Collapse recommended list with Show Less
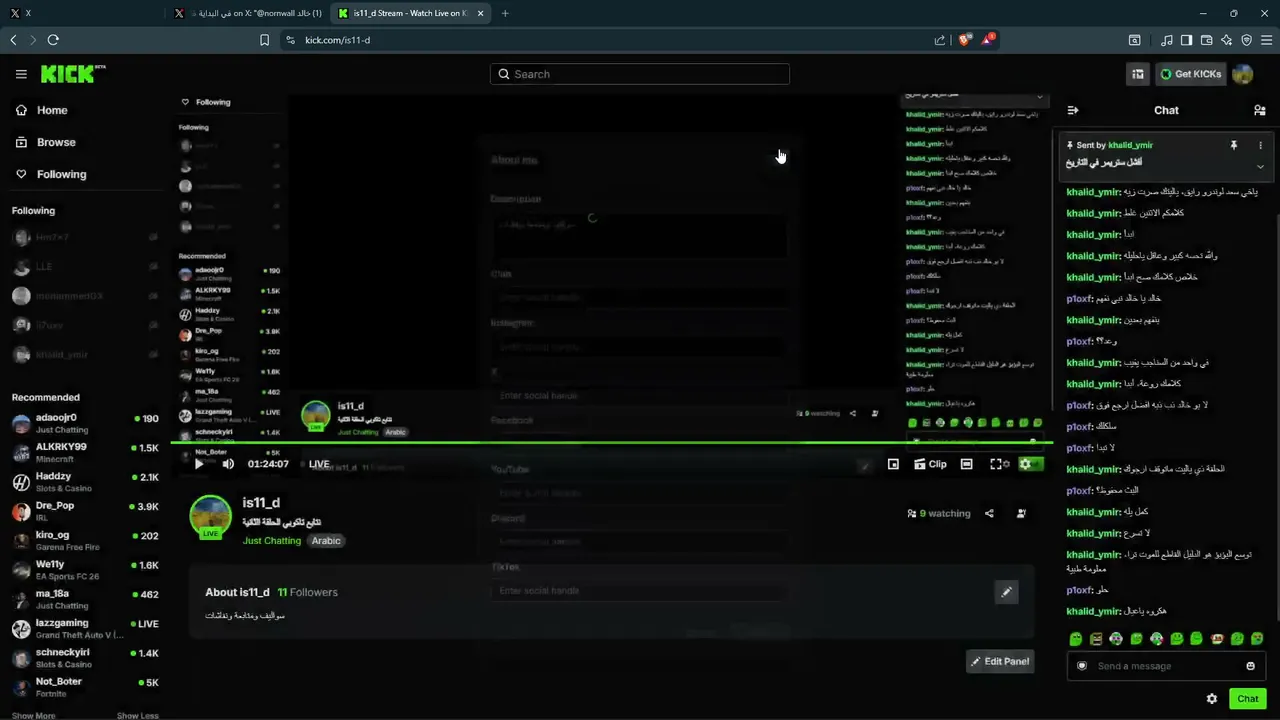 click(137, 715)
